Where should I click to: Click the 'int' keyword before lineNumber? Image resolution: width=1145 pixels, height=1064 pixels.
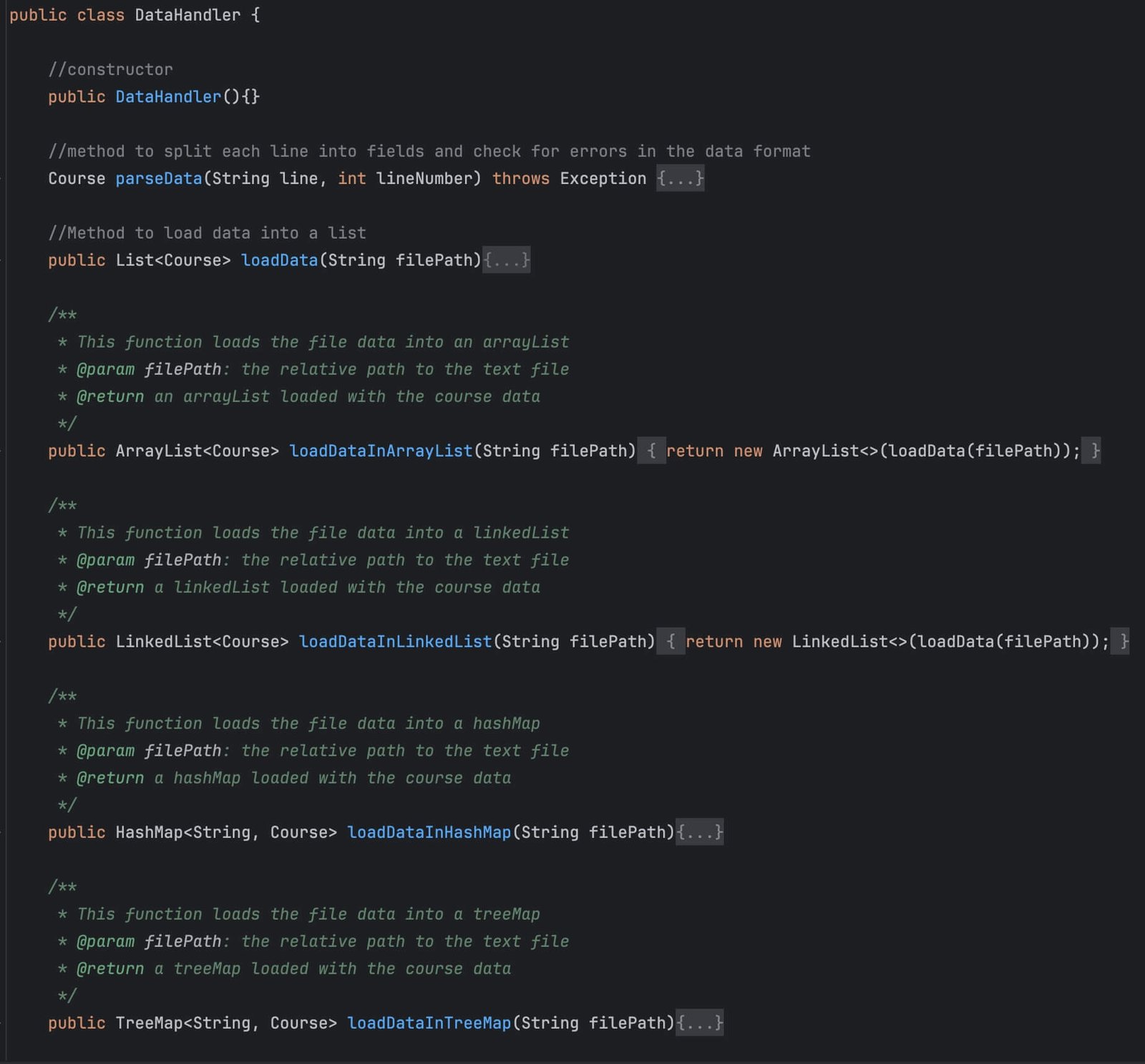click(x=352, y=178)
